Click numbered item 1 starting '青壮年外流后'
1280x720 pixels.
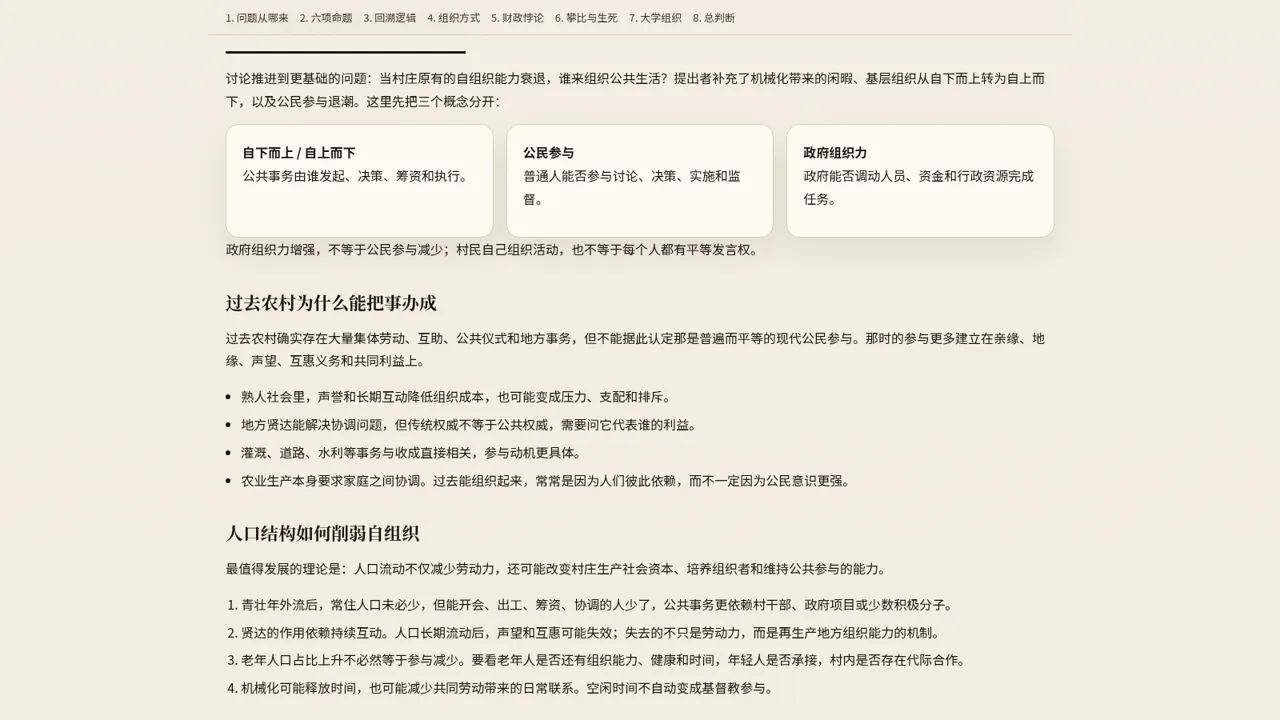(x=598, y=605)
